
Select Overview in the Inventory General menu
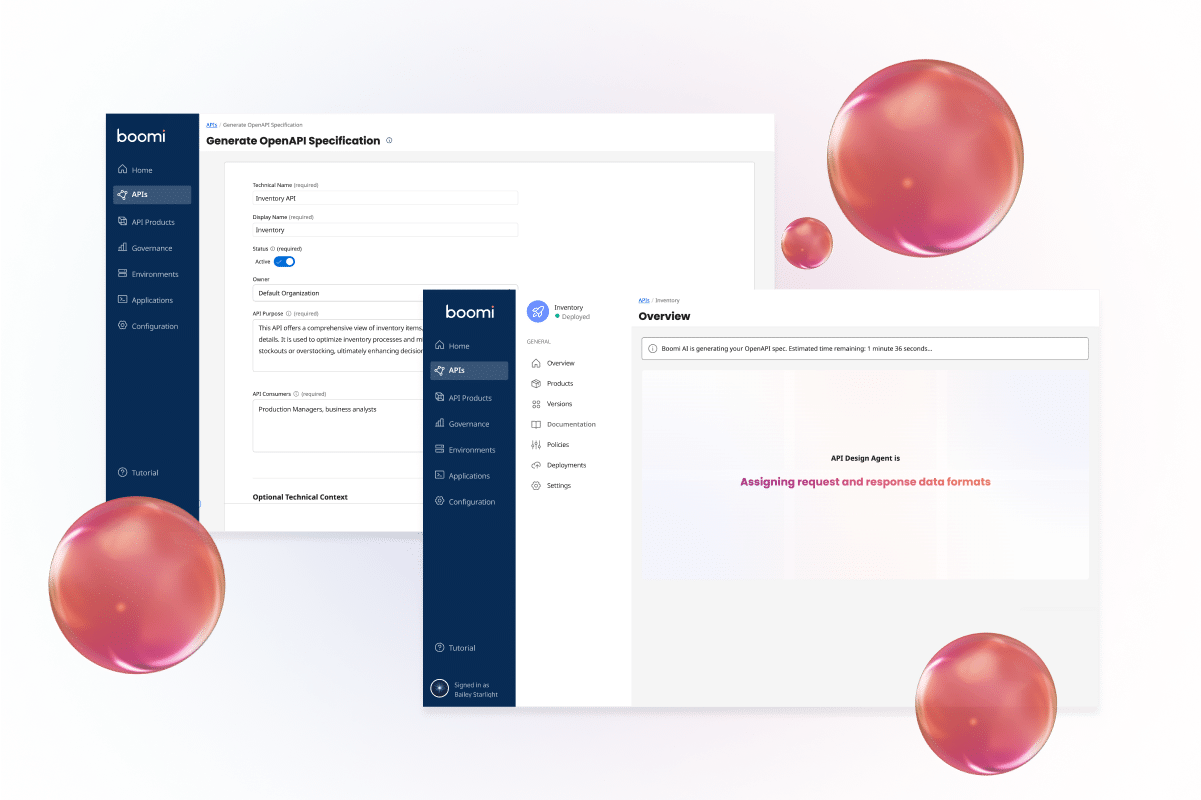(560, 363)
